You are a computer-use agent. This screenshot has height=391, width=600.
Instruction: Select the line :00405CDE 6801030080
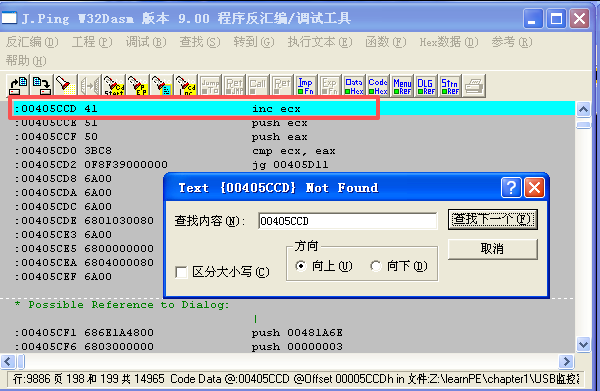[84, 220]
